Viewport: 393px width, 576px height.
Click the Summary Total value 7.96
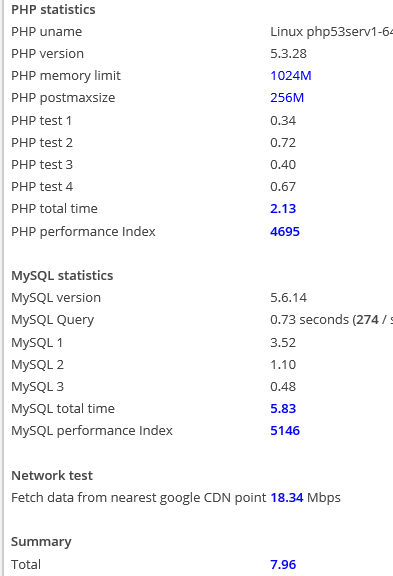283,564
